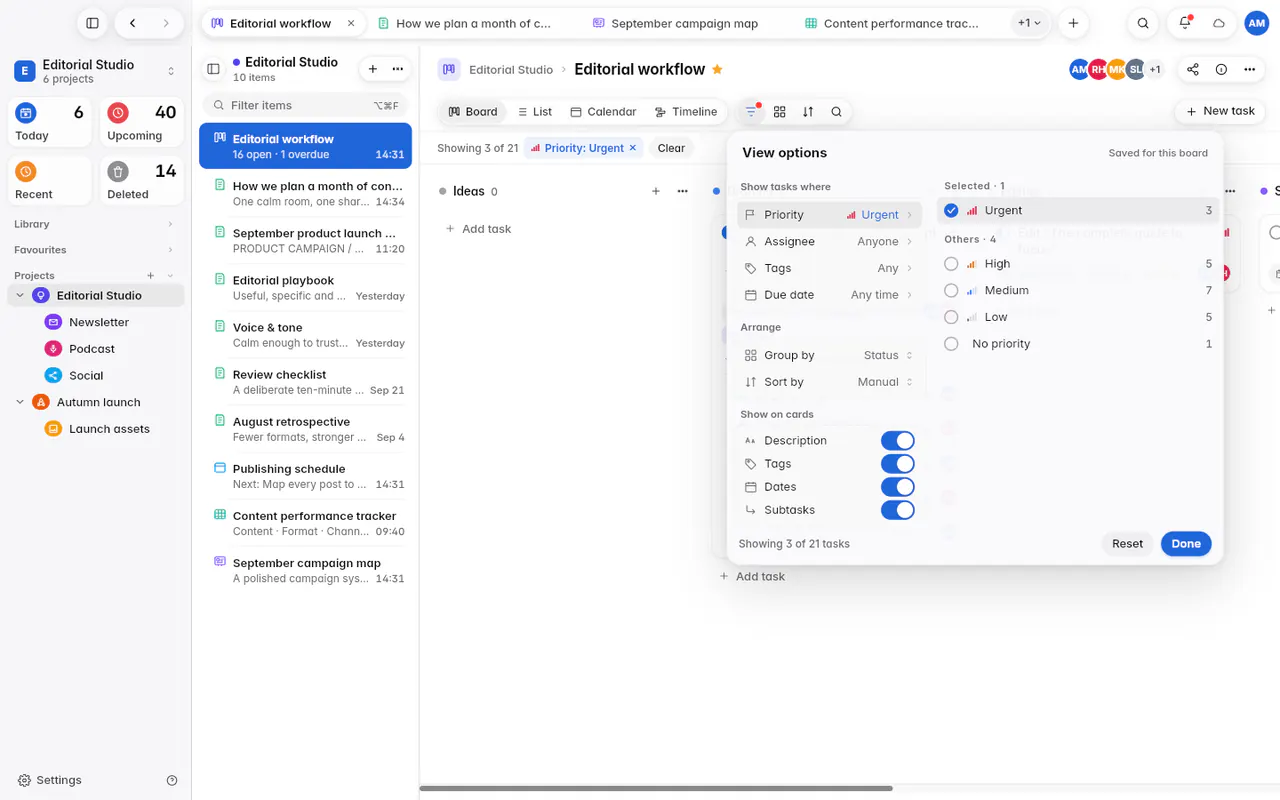Expand the Due date Any time filter
This screenshot has height=800, width=1280.
coord(829,295)
